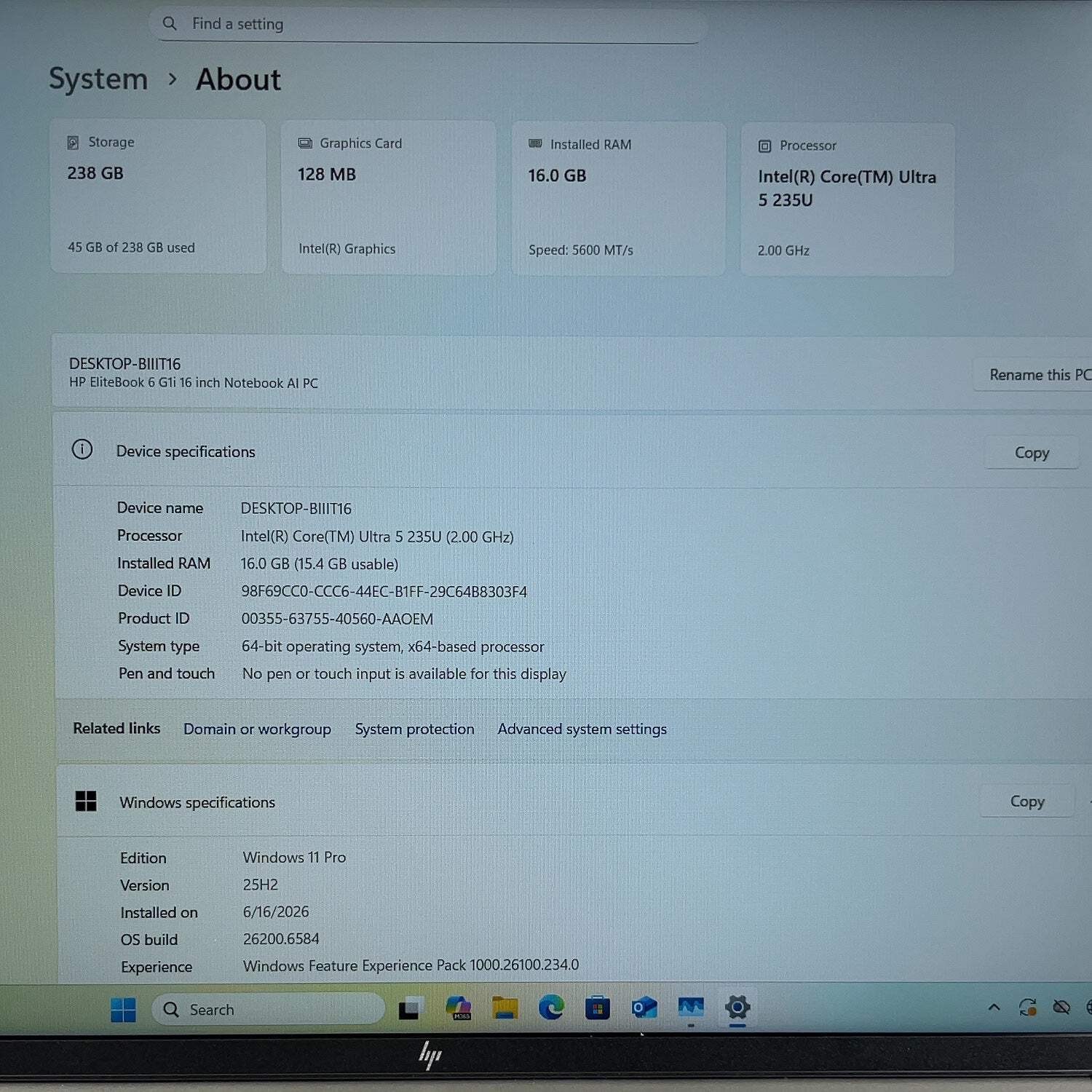Viewport: 1092px width, 1092px height.
Task: Copy the Device specifications
Action: pyautogui.click(x=1032, y=453)
